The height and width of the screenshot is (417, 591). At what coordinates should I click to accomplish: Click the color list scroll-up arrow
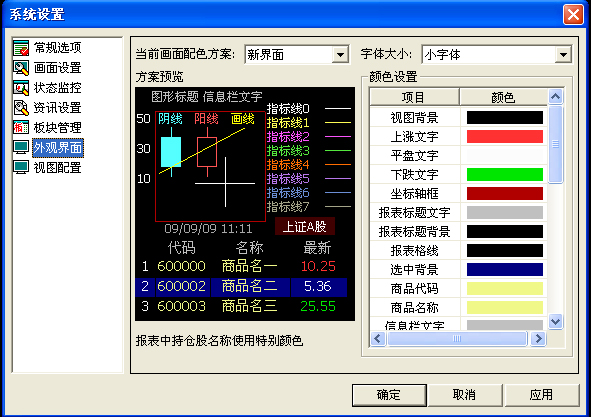point(555,97)
